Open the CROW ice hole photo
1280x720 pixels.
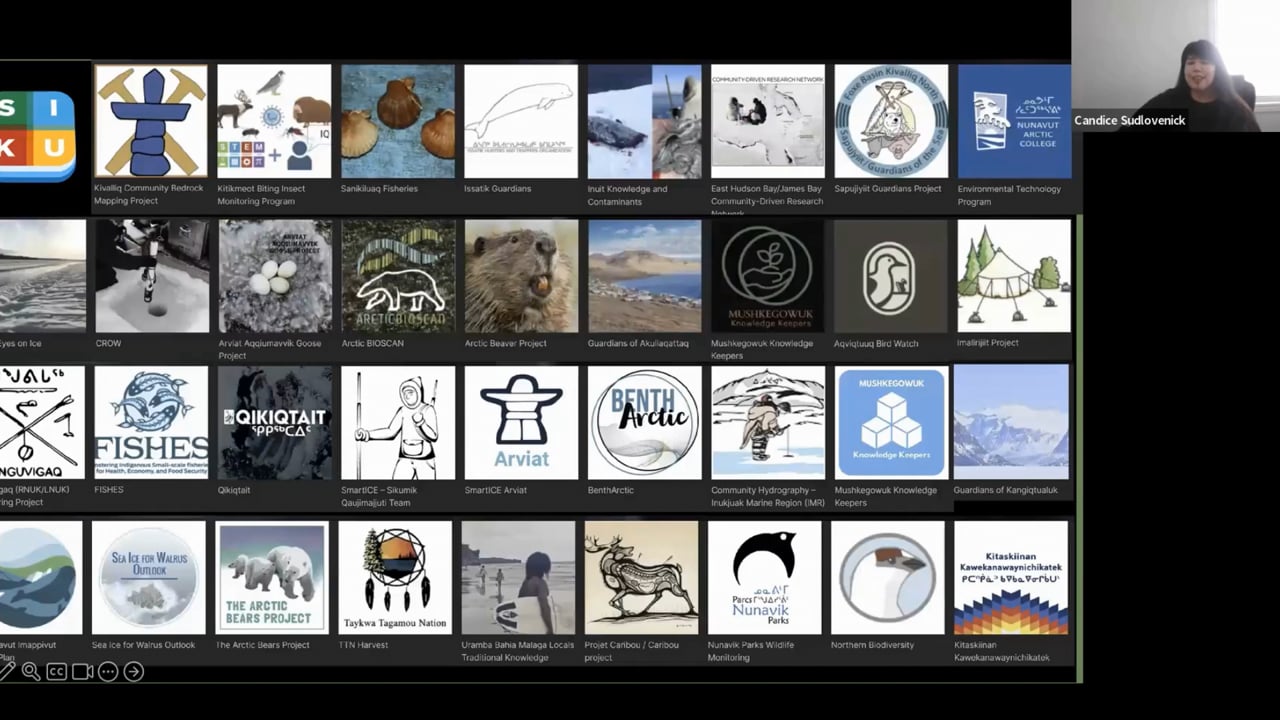click(x=152, y=276)
